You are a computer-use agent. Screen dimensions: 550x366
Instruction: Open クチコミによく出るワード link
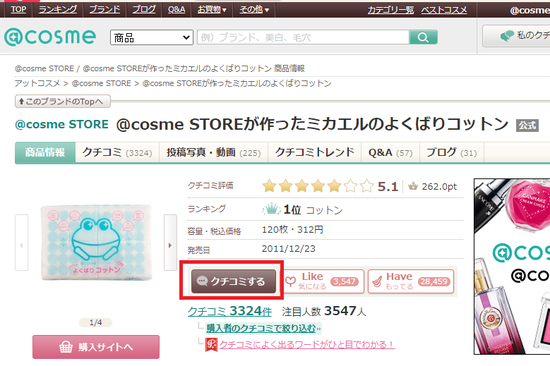(307, 345)
